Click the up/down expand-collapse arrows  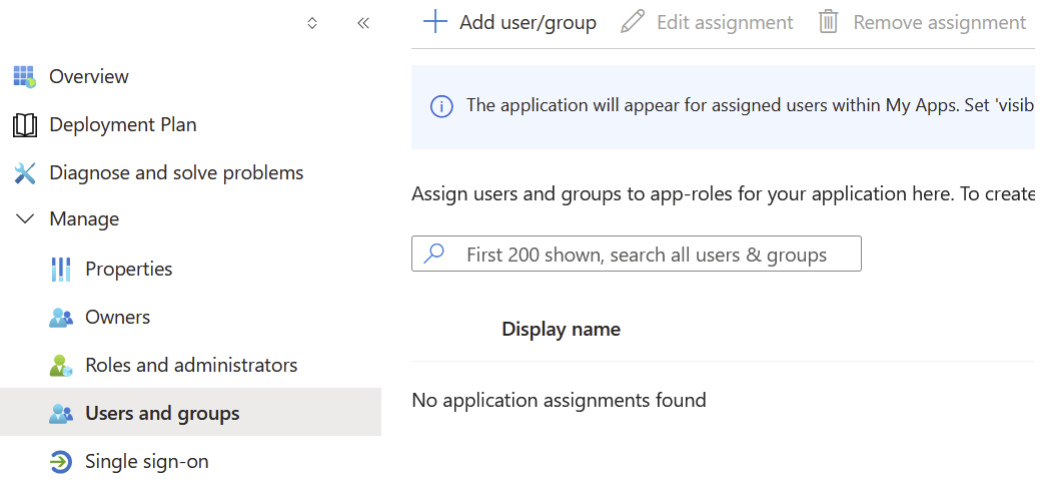(312, 23)
